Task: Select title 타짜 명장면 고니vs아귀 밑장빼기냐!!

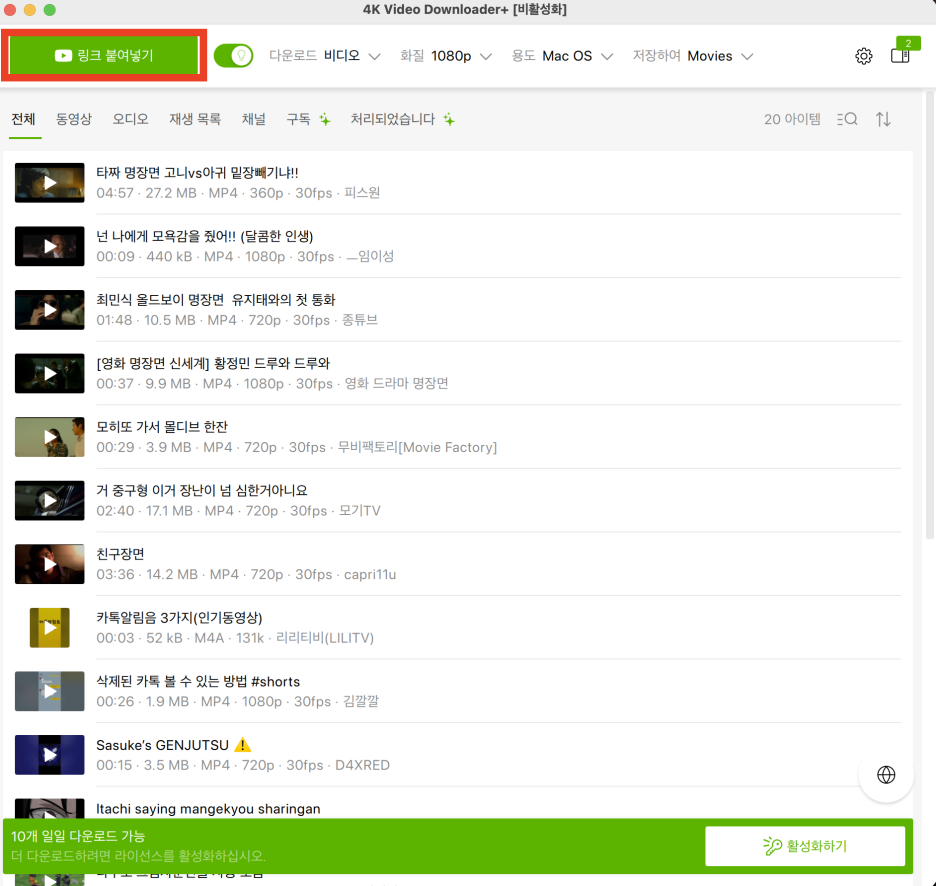Action: pyautogui.click(x=197, y=173)
